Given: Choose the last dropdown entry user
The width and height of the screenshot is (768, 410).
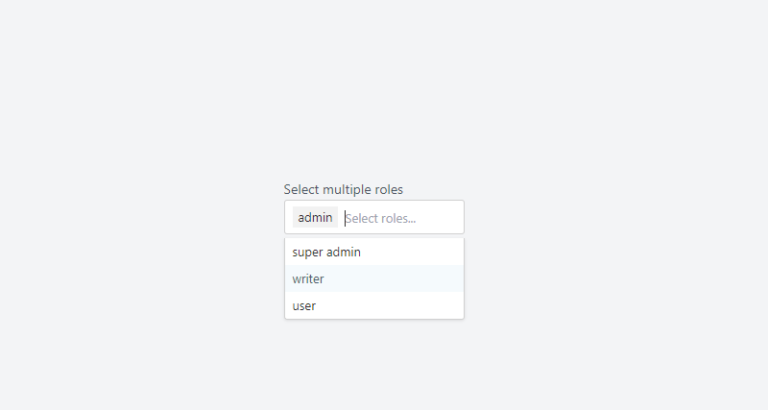Looking at the screenshot, I should pos(374,306).
